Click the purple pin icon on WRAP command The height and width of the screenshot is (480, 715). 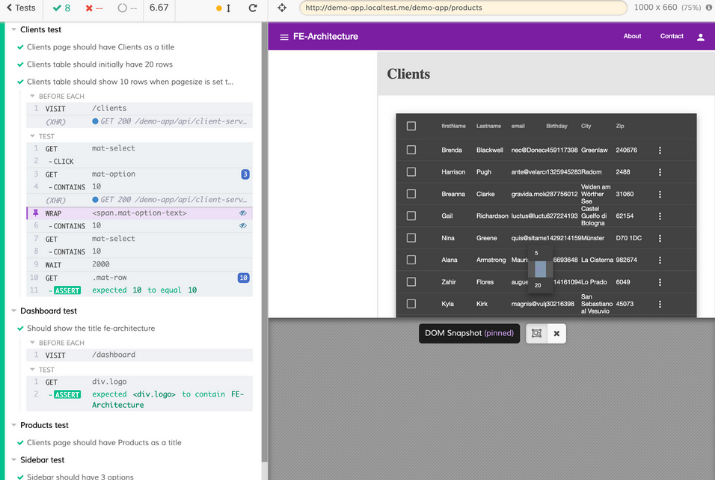point(35,213)
